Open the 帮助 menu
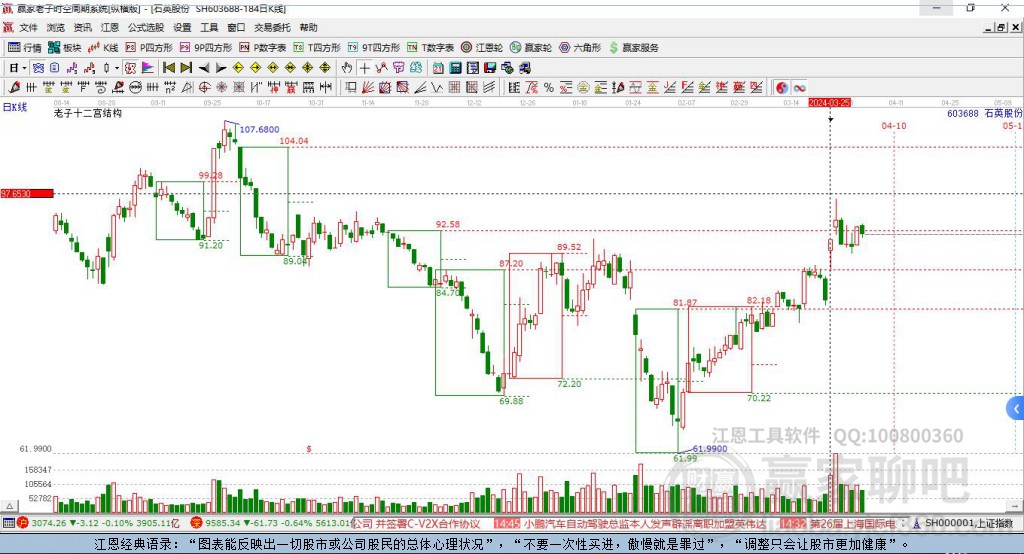Image resolution: width=1024 pixels, height=554 pixels. [x=308, y=27]
